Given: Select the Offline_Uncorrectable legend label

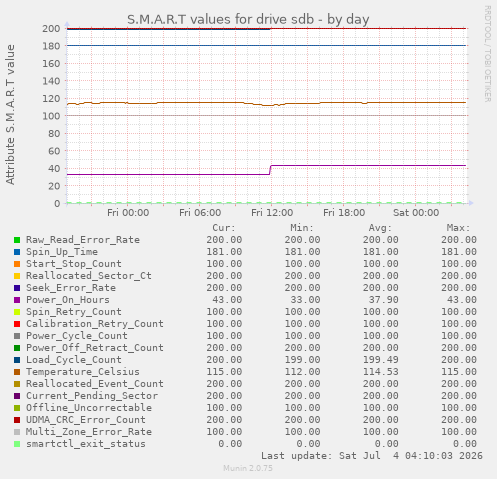Looking at the screenshot, I should [89, 408].
